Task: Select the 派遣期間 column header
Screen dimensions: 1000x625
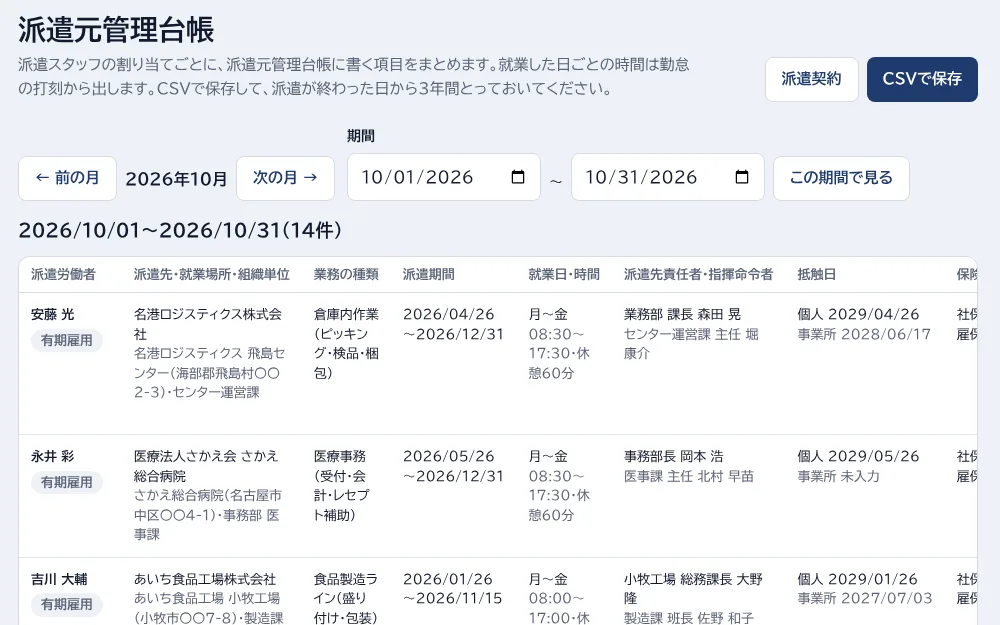Action: pyautogui.click(x=429, y=274)
